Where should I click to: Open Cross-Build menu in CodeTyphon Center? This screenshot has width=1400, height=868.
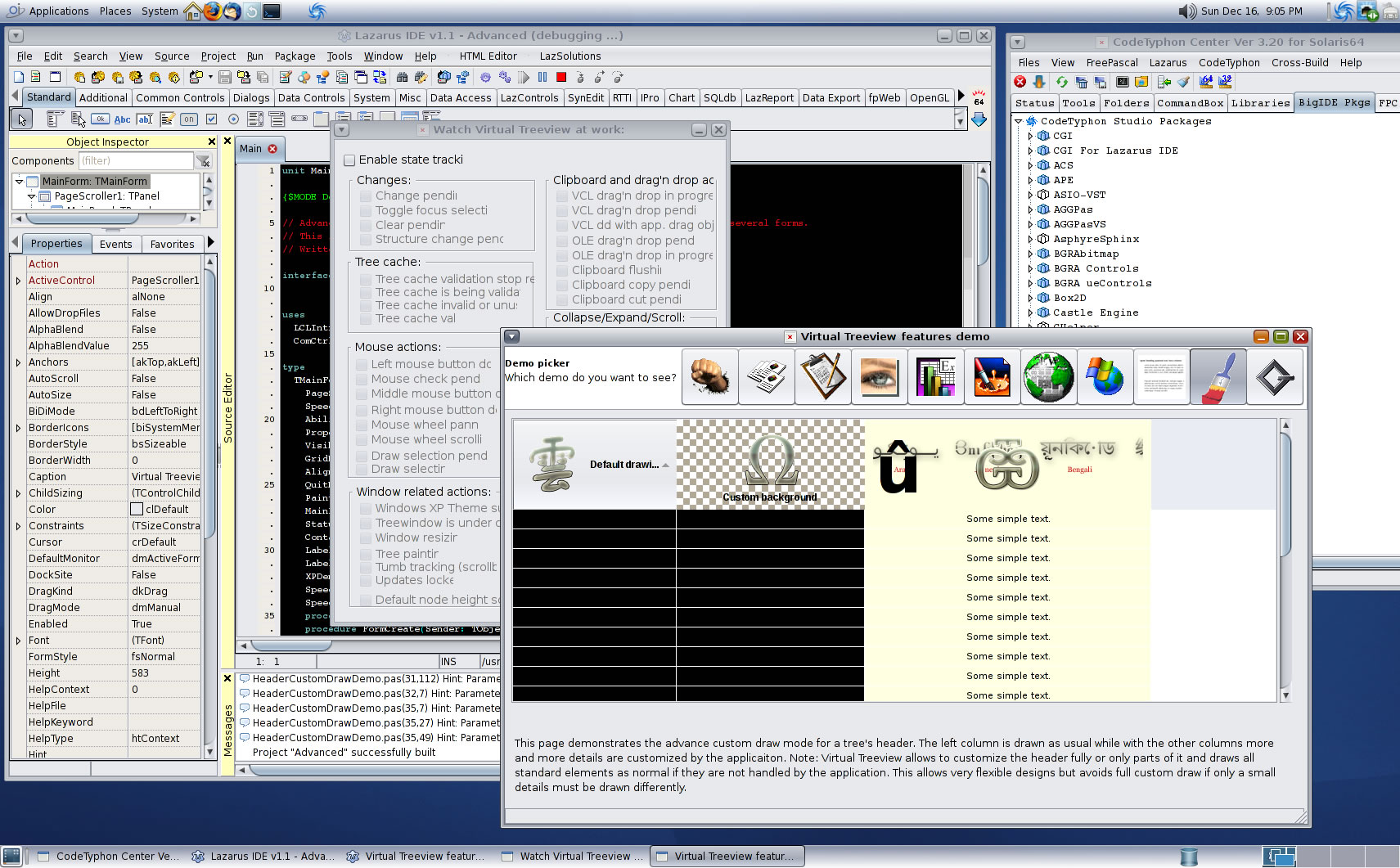coord(1299,63)
